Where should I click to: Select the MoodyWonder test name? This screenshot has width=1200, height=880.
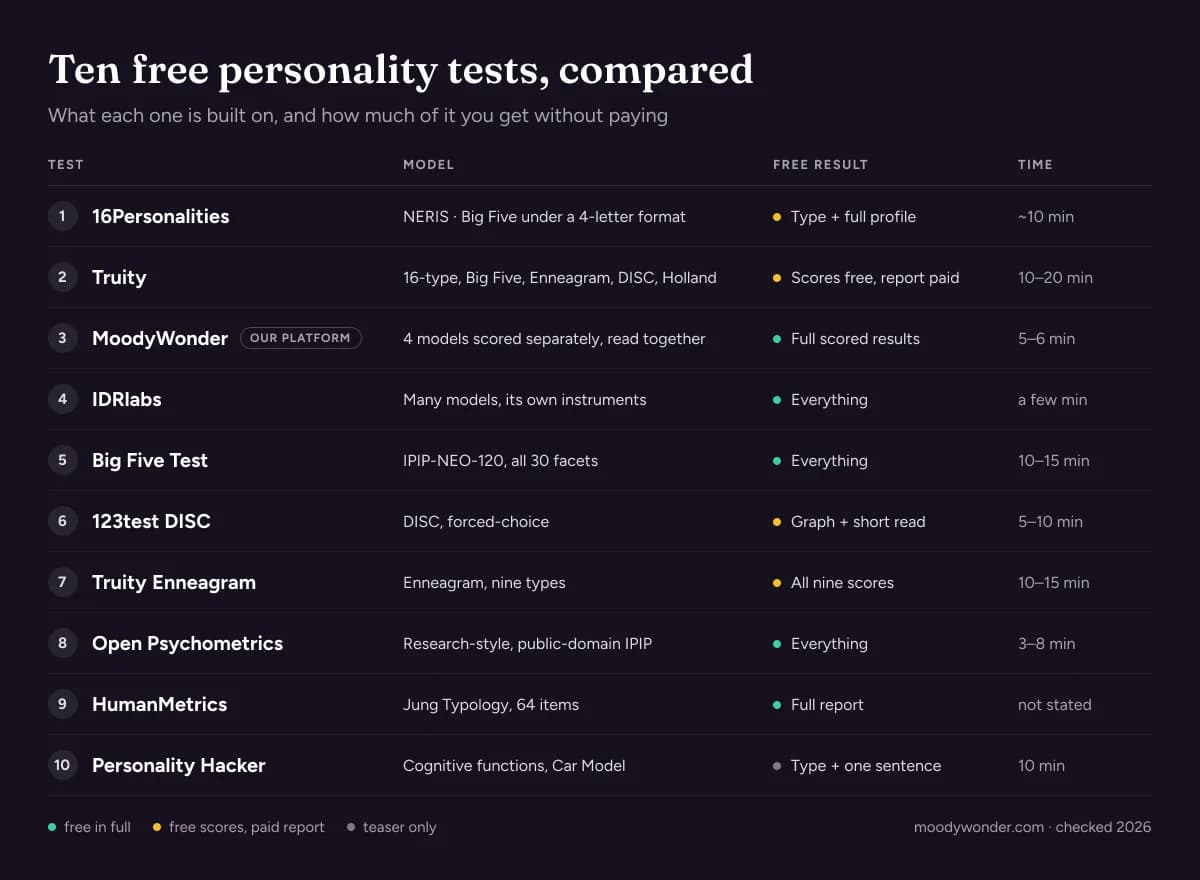coord(160,338)
